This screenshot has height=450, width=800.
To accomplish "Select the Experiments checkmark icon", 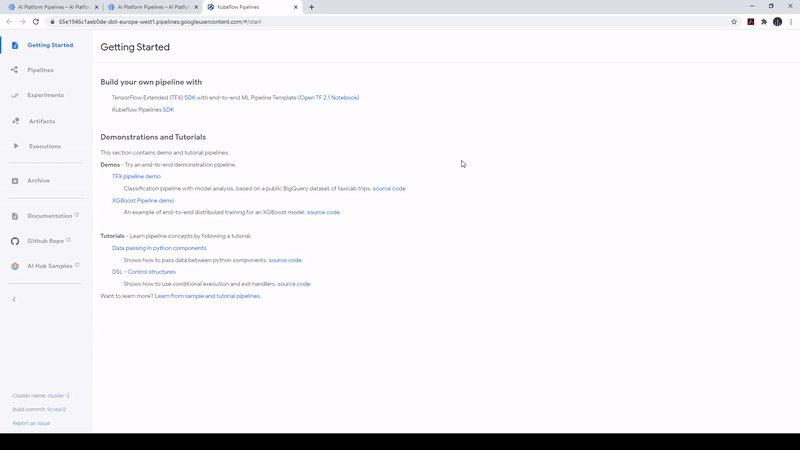I will pyautogui.click(x=15, y=95).
